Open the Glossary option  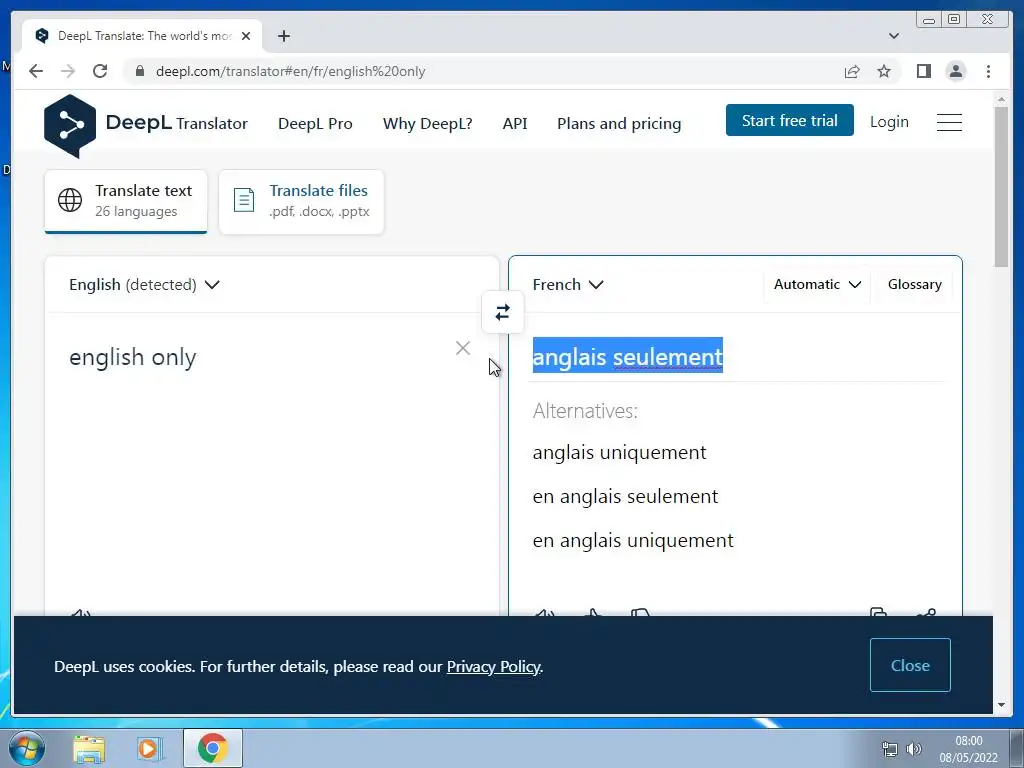click(914, 285)
